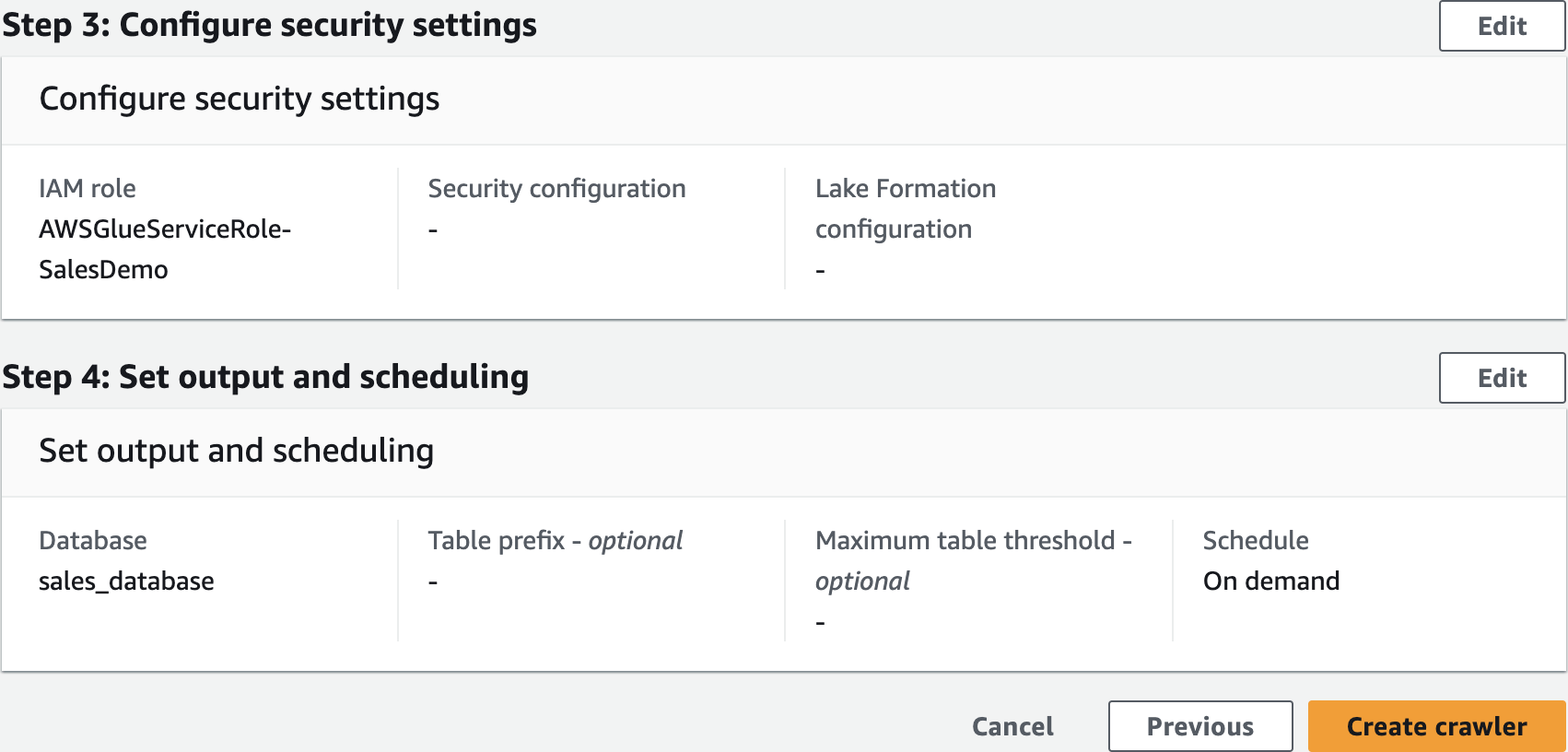Click the IAM role label
Image resolution: width=1568 pixels, height=752 pixels.
pyautogui.click(x=88, y=189)
